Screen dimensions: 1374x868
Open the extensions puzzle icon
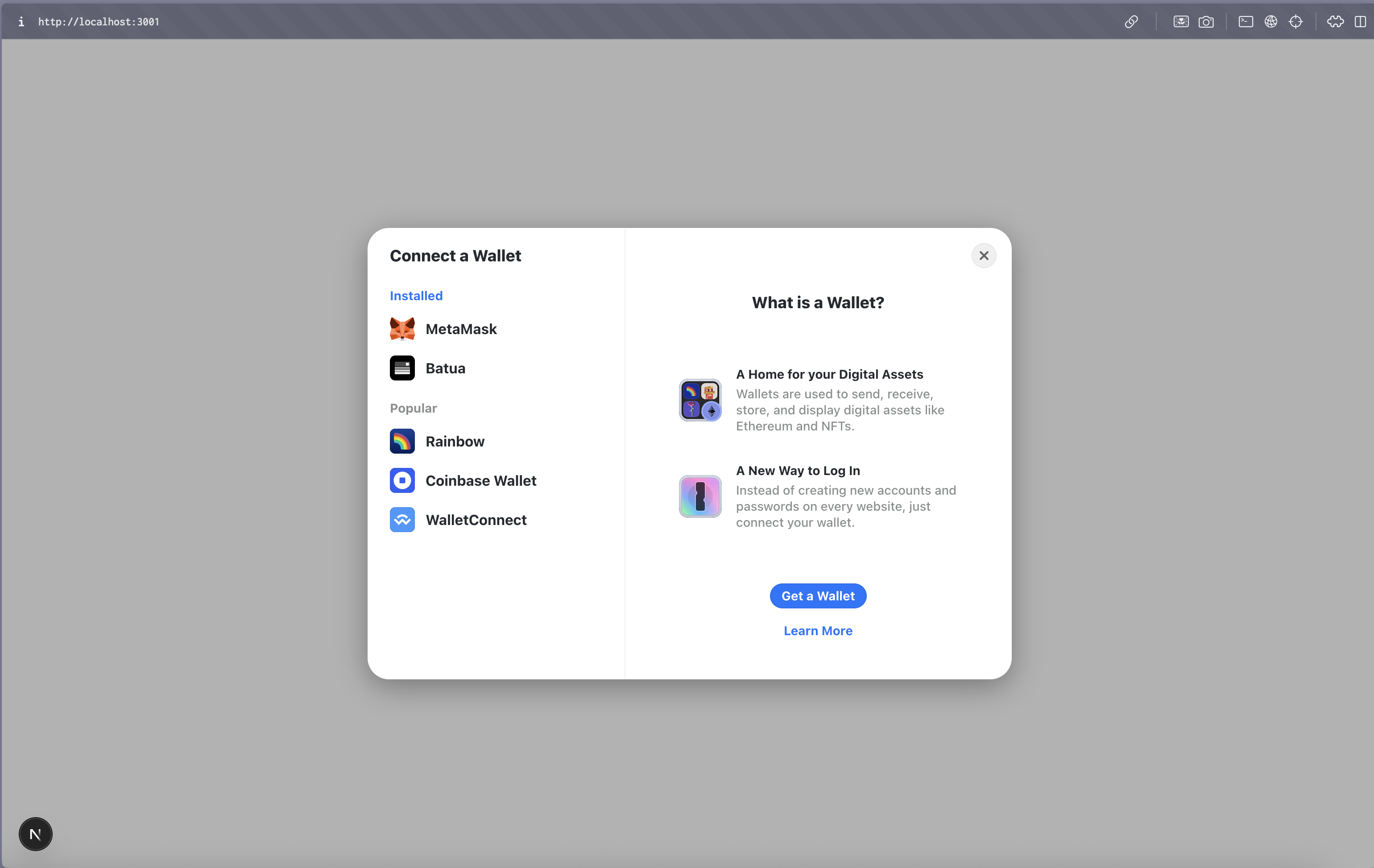click(1335, 22)
